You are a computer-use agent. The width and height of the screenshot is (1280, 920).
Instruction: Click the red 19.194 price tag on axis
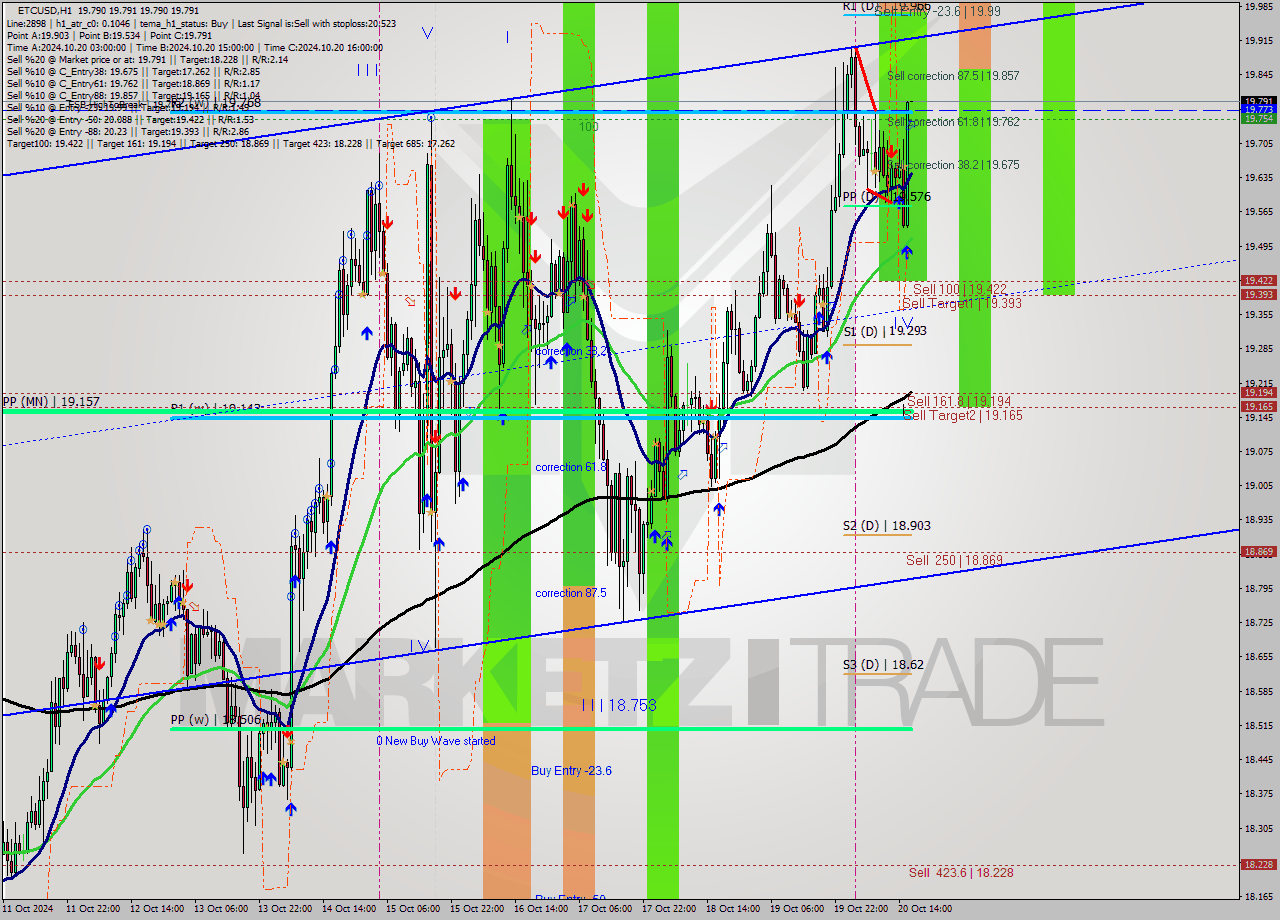tap(1258, 393)
